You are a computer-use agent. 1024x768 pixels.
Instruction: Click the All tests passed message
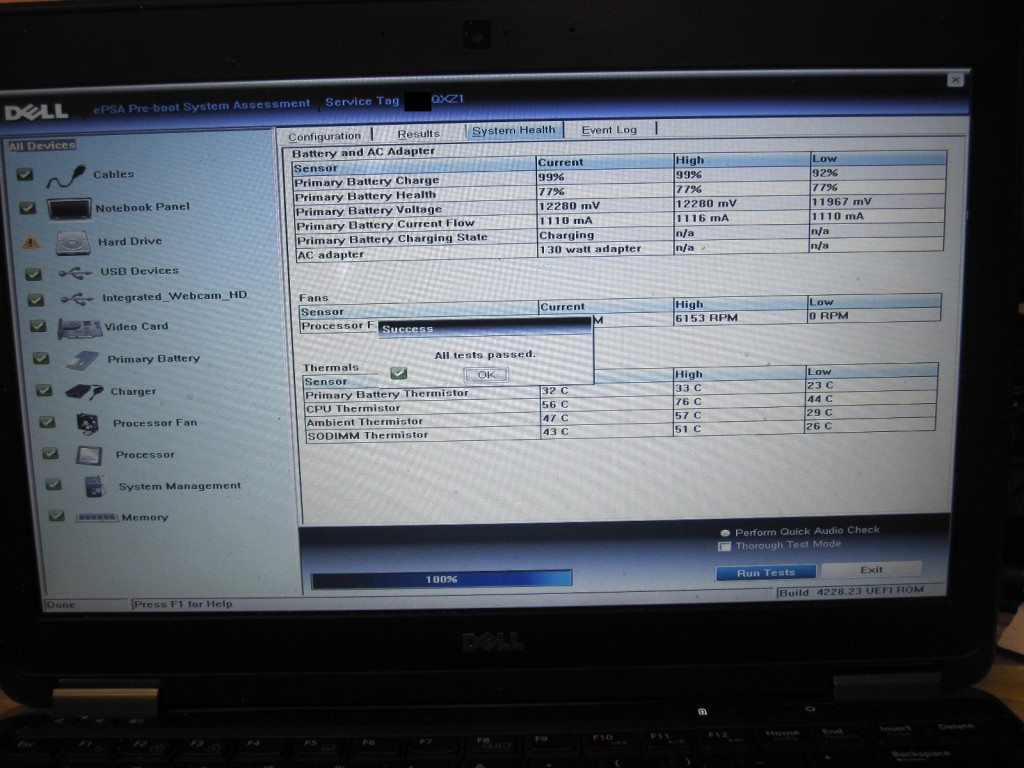click(485, 355)
